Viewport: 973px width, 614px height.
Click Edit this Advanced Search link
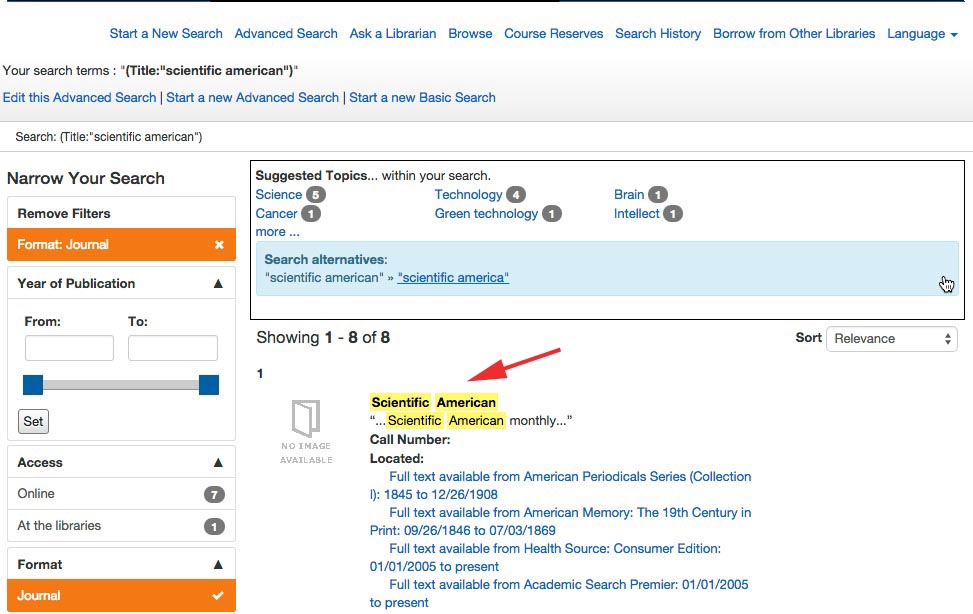pos(79,97)
